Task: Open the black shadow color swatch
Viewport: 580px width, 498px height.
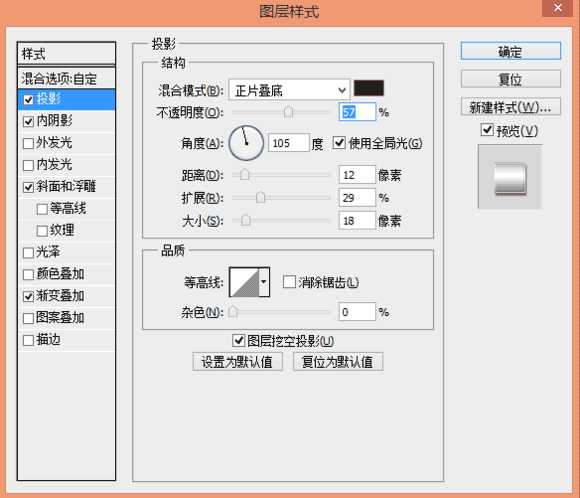Action: 369,88
